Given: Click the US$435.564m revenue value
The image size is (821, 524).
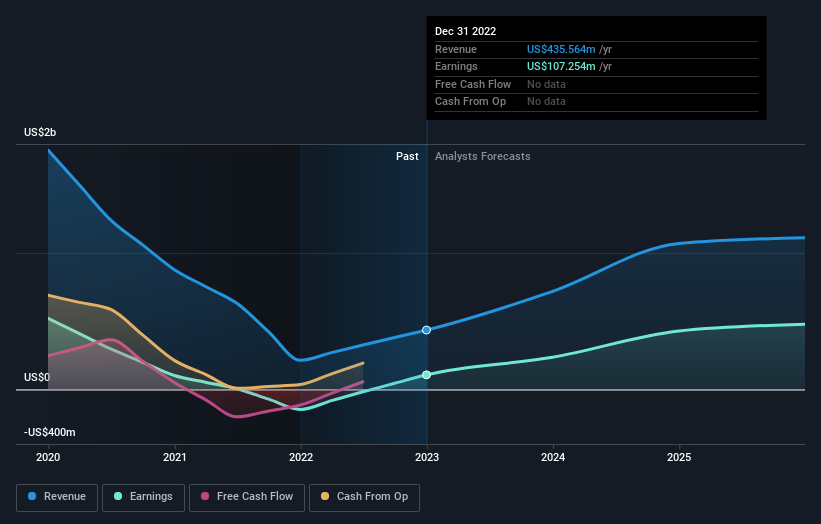Looking at the screenshot, I should click(561, 49).
